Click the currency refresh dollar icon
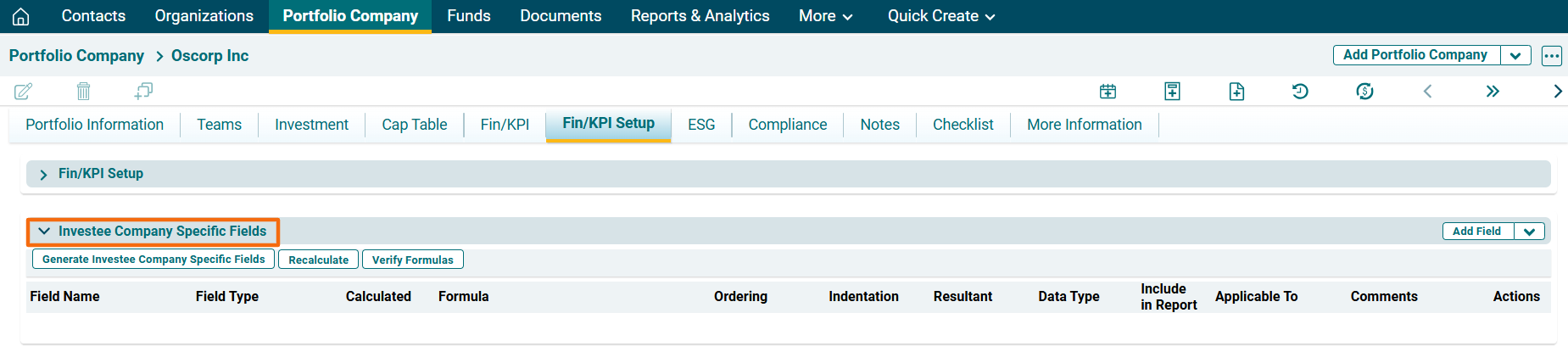Image resolution: width=1568 pixels, height=352 pixels. point(1364,91)
